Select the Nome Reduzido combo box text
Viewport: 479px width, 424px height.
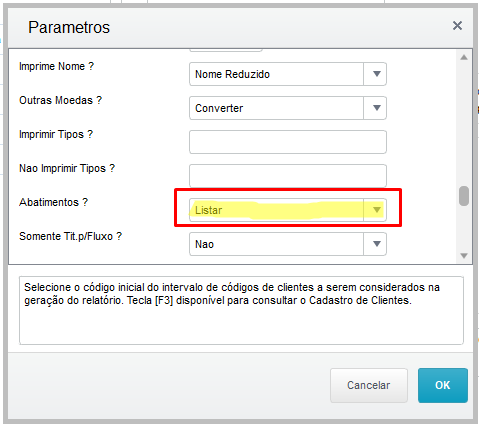click(232, 74)
